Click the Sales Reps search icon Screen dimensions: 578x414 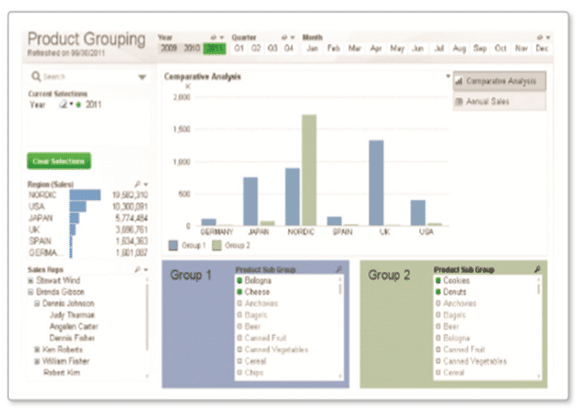137,269
